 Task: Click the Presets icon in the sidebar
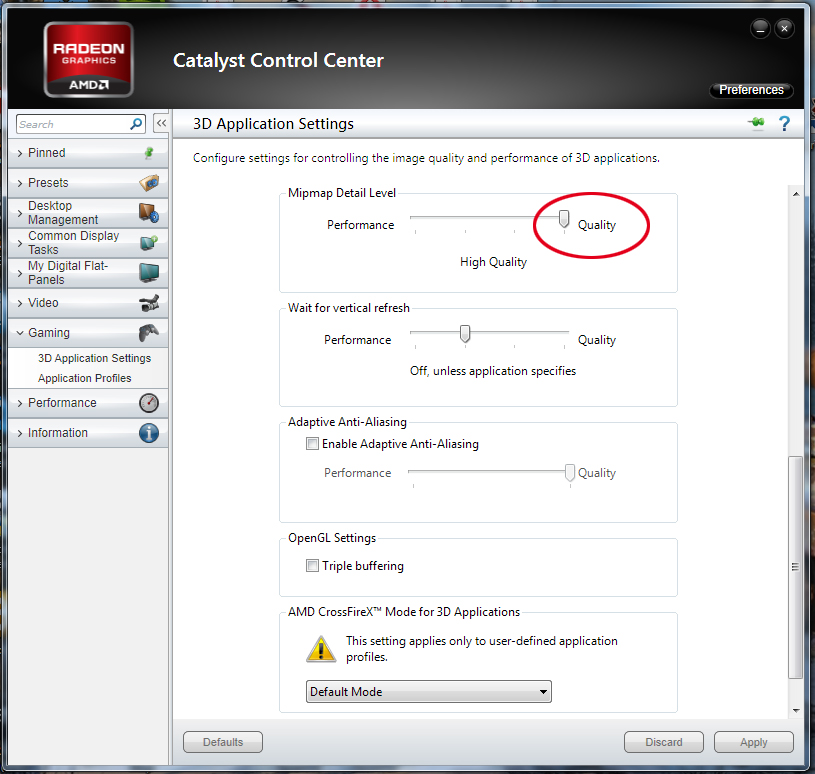(x=149, y=183)
